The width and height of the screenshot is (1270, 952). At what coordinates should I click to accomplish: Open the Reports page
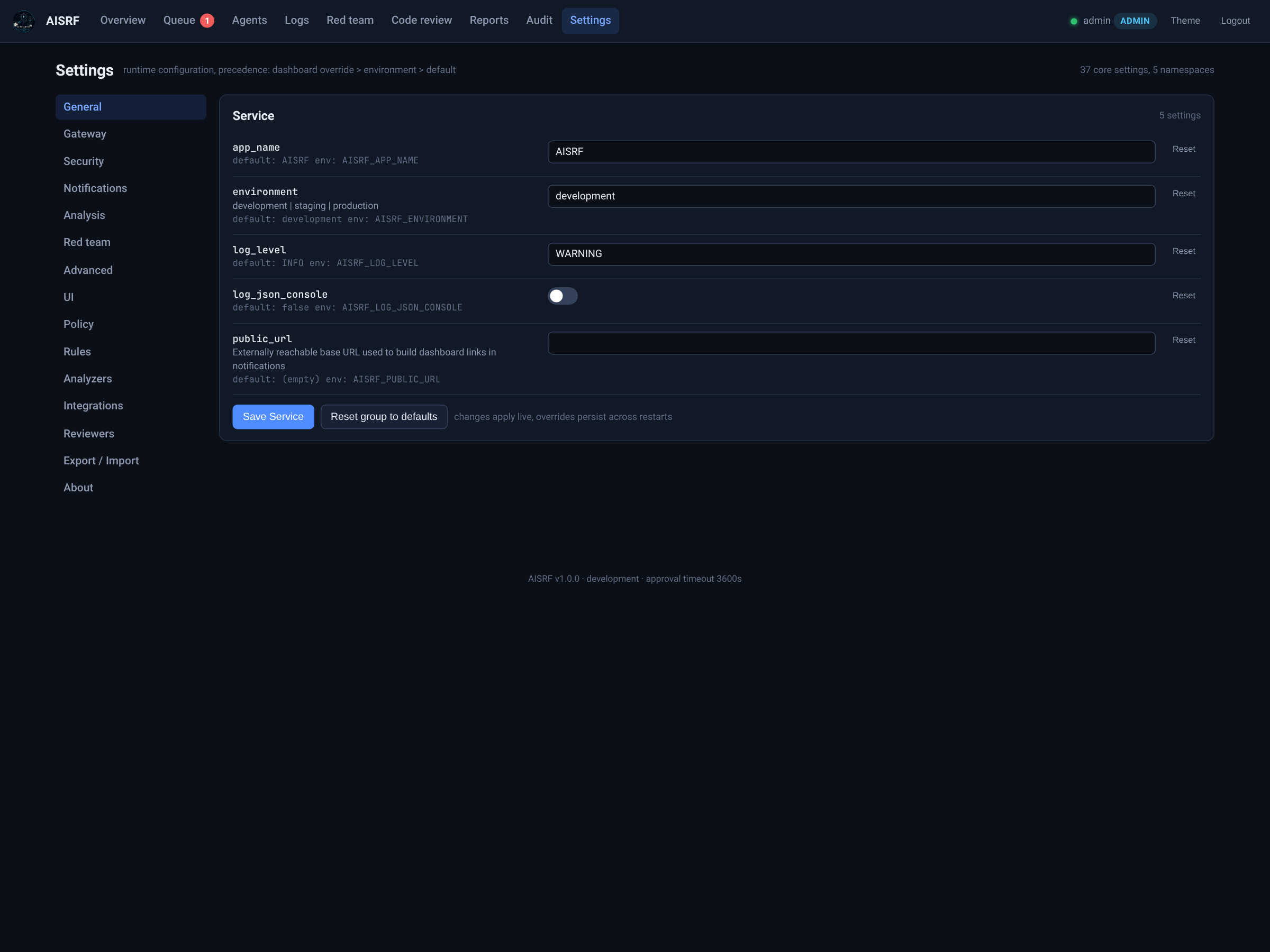(x=489, y=21)
